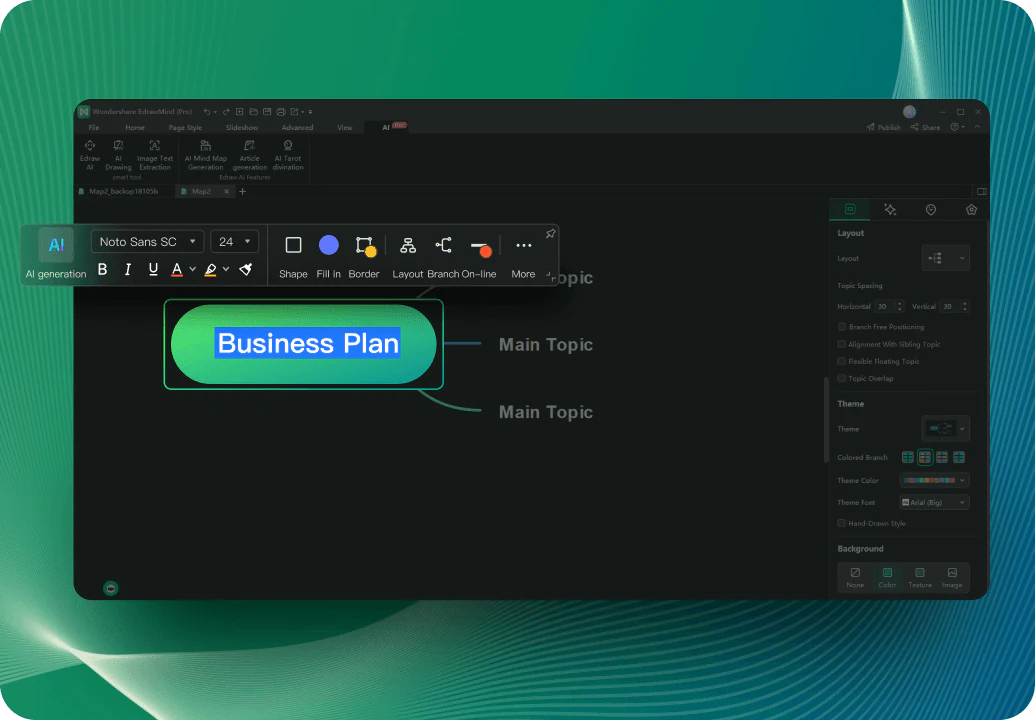Click the format painter brush icon
Image resolution: width=1035 pixels, height=720 pixels.
(x=246, y=269)
